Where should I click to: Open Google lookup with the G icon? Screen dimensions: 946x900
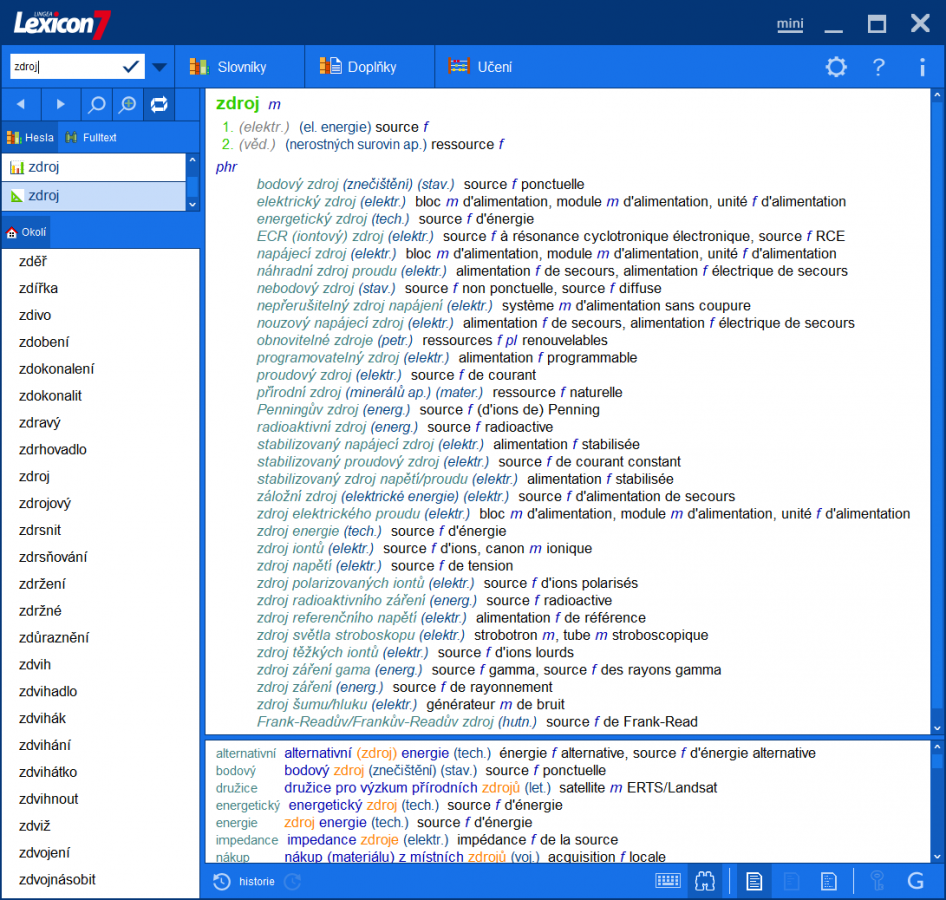[x=913, y=881]
